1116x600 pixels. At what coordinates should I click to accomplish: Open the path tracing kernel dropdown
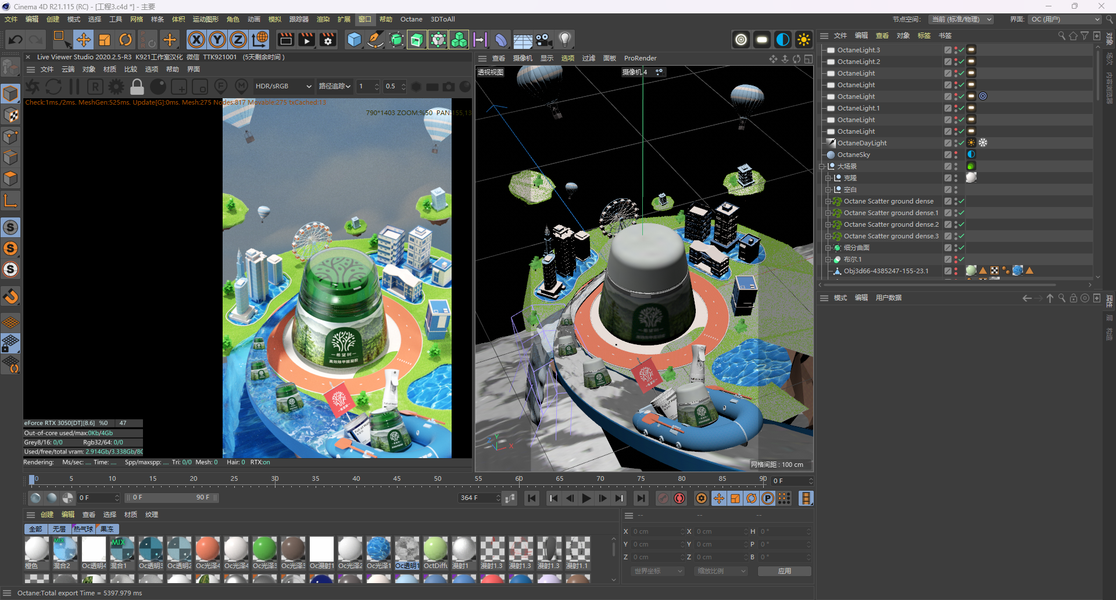tap(335, 86)
